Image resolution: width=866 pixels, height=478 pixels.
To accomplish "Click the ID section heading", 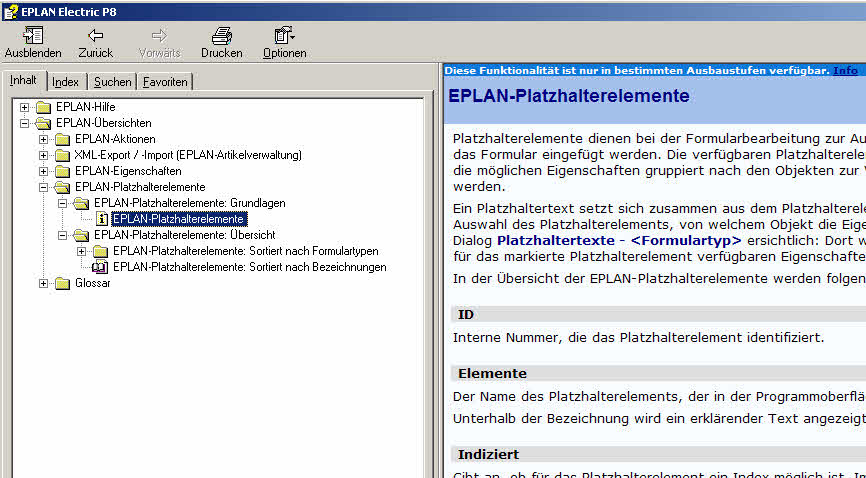I will [x=466, y=314].
